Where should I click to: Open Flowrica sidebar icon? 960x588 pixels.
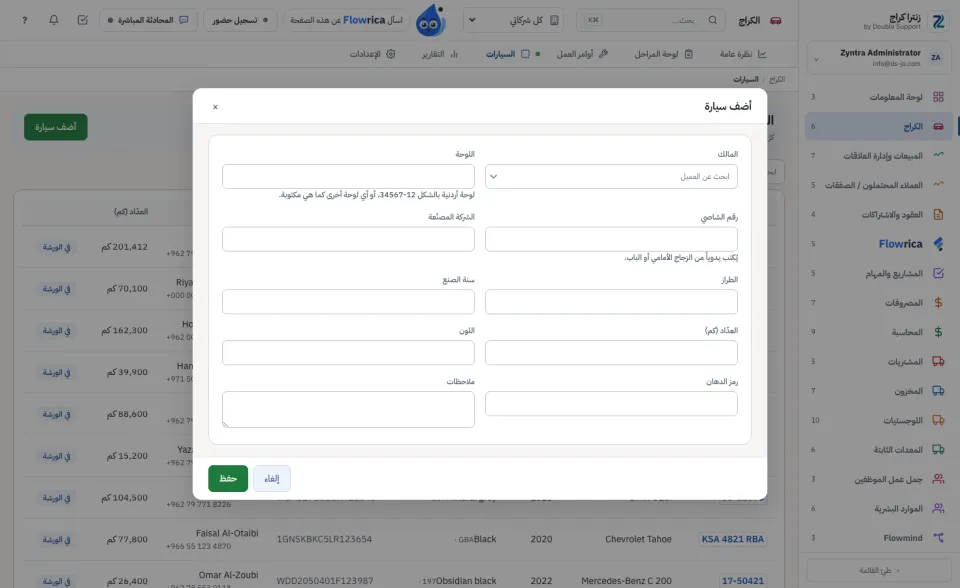[938, 244]
